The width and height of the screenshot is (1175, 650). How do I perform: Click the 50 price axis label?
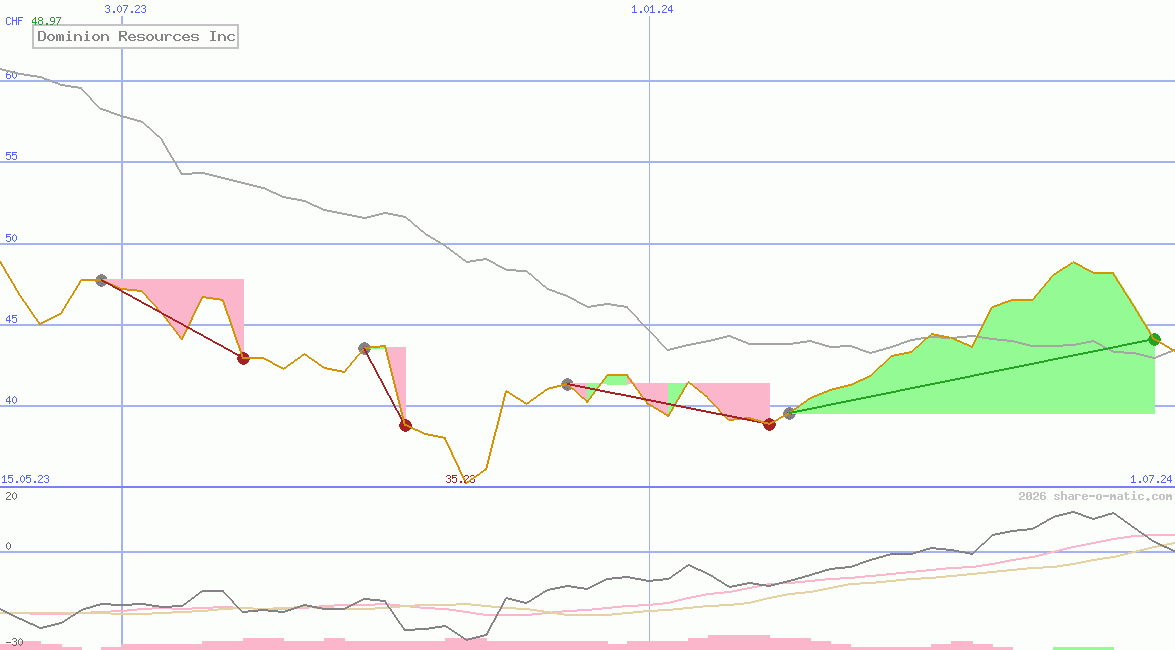[x=11, y=238]
